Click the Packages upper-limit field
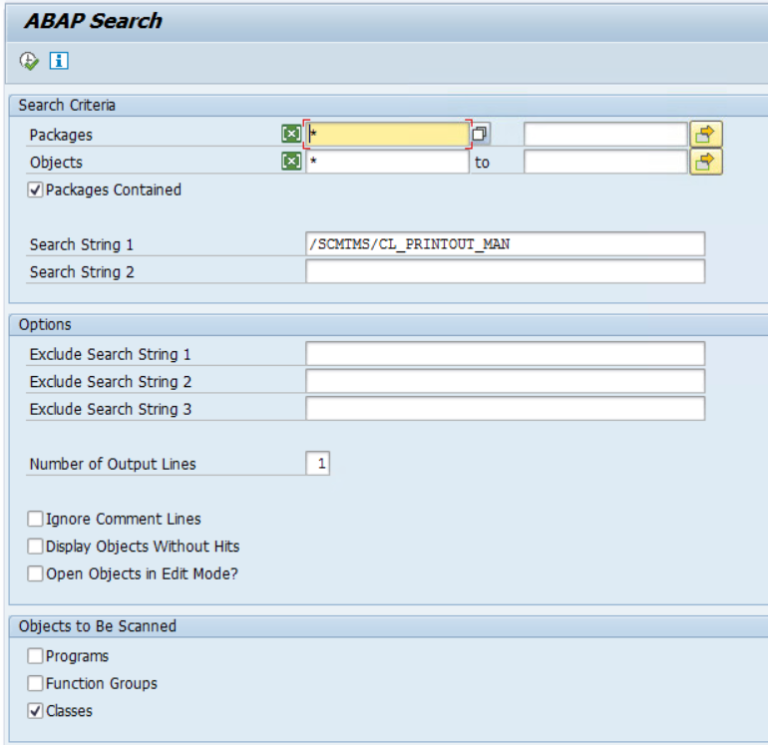Image resolution: width=768 pixels, height=745 pixels. (x=605, y=134)
